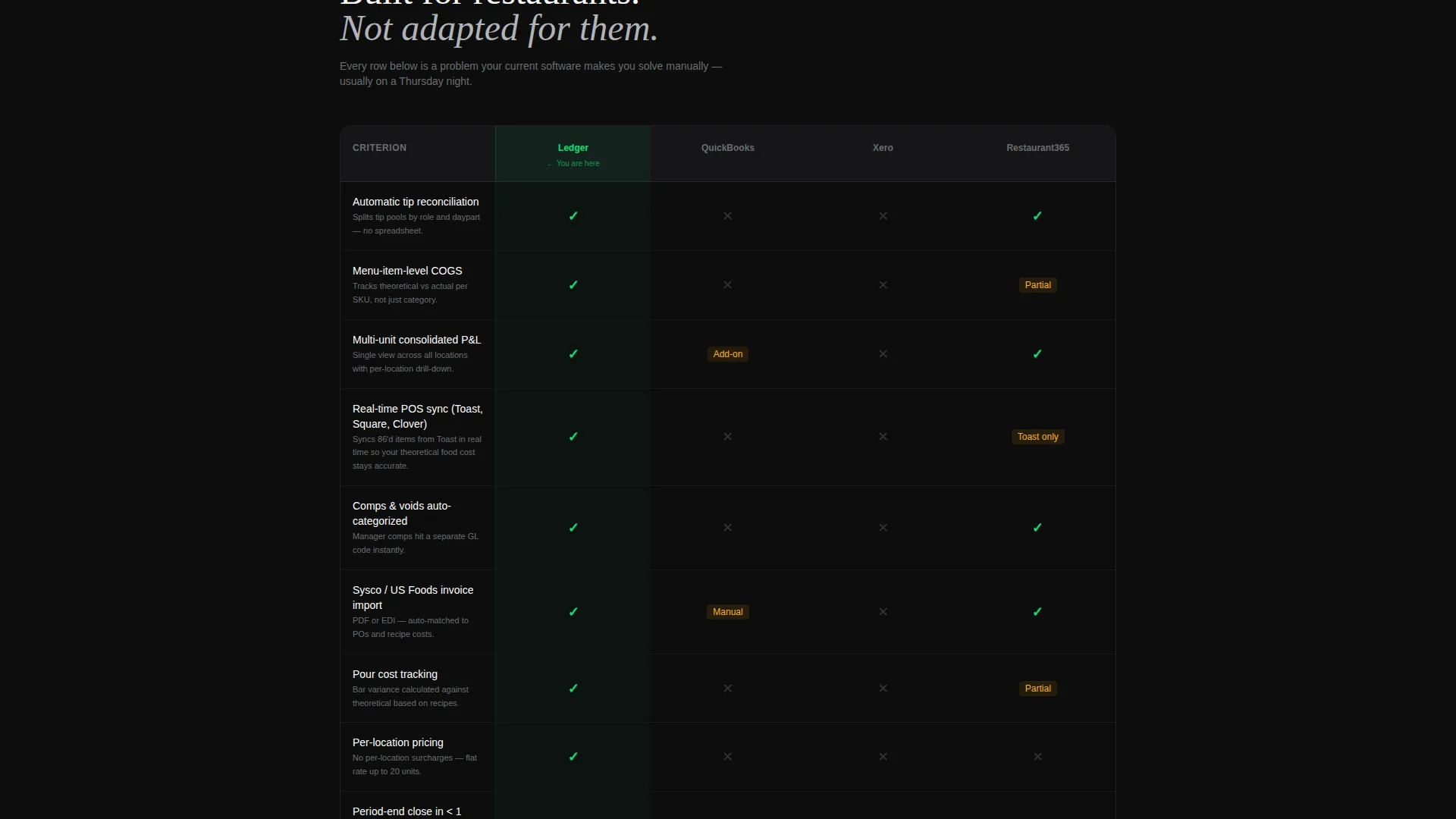Click the Add-on badge under QuickBooks
1456x819 pixels.
click(x=728, y=354)
